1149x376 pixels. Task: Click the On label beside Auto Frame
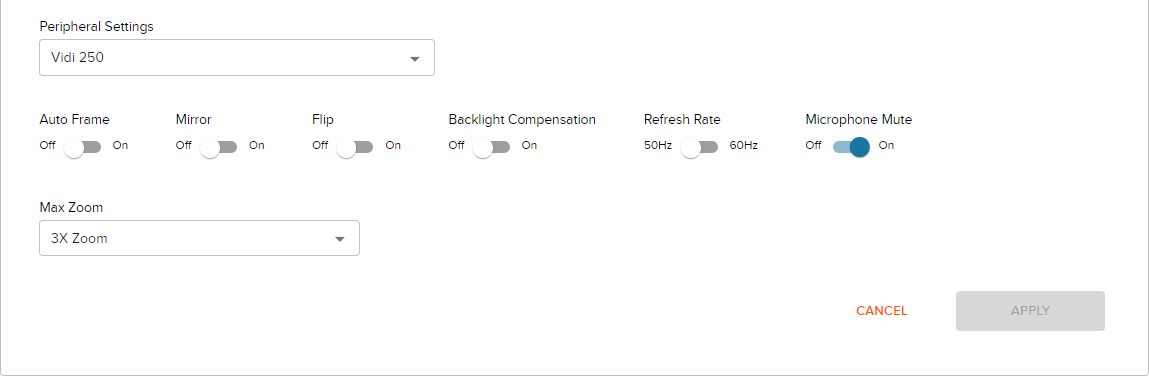(x=120, y=145)
